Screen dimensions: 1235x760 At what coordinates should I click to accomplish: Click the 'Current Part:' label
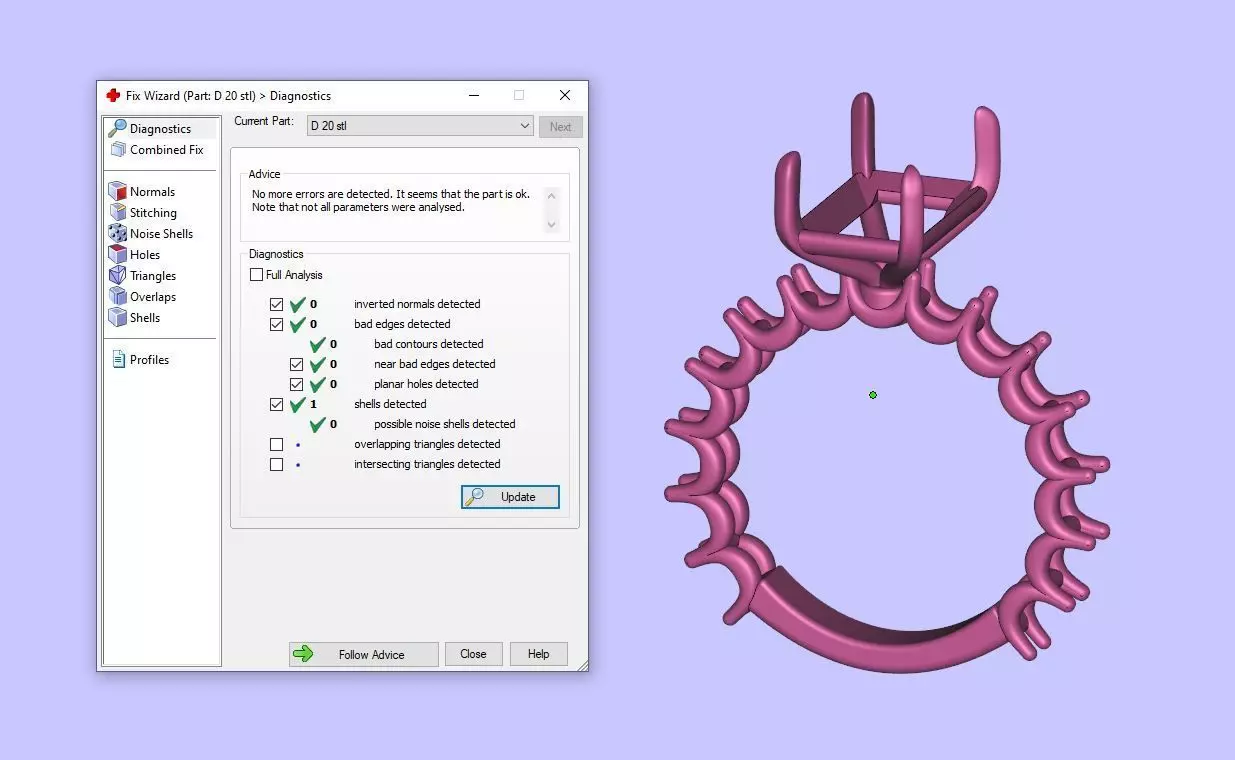pyautogui.click(x=264, y=121)
